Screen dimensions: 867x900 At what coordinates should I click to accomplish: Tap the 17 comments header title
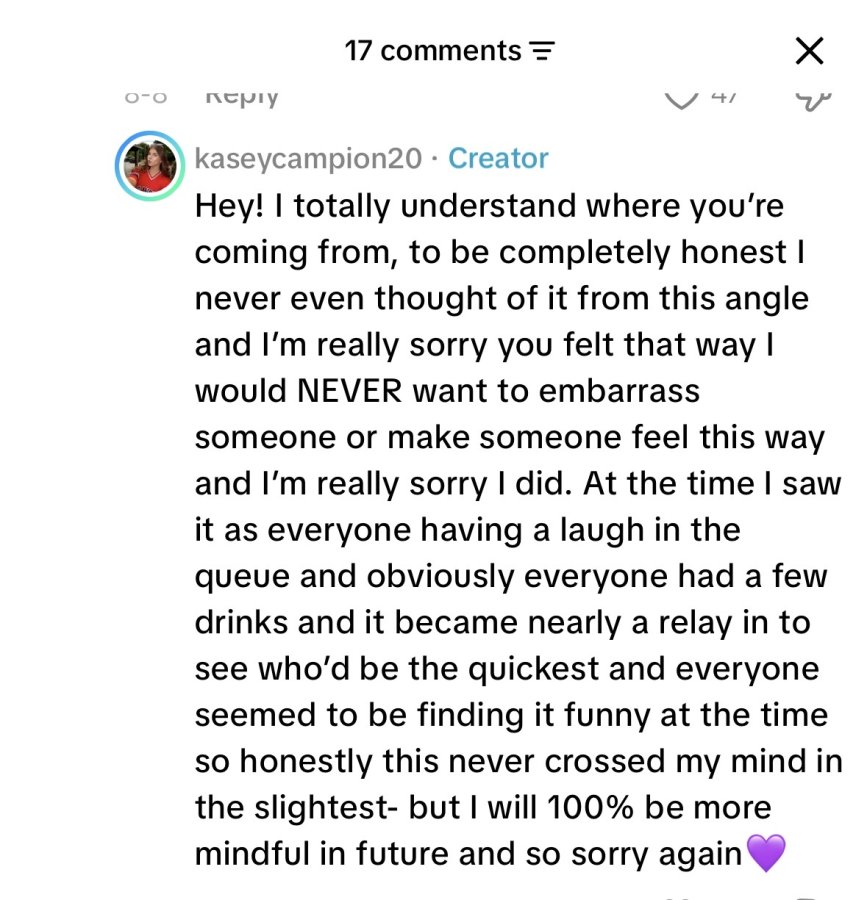tap(433, 51)
